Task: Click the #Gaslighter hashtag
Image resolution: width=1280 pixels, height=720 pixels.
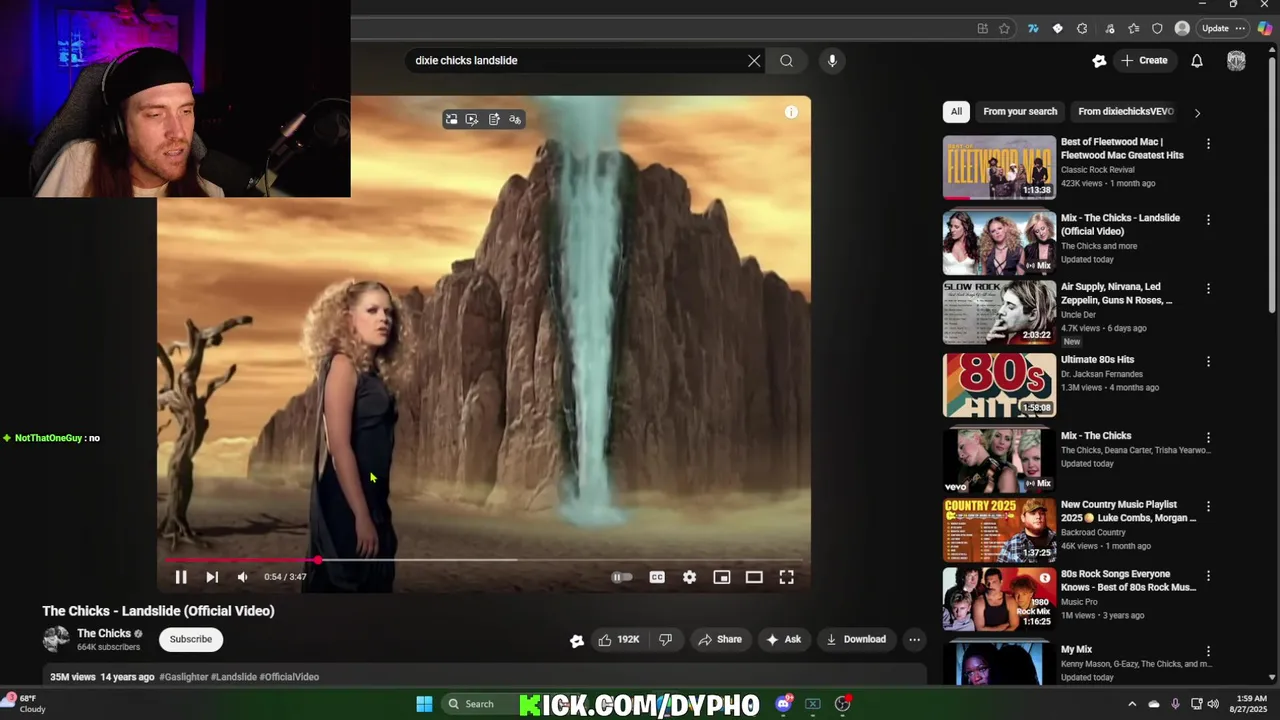Action: tap(183, 677)
